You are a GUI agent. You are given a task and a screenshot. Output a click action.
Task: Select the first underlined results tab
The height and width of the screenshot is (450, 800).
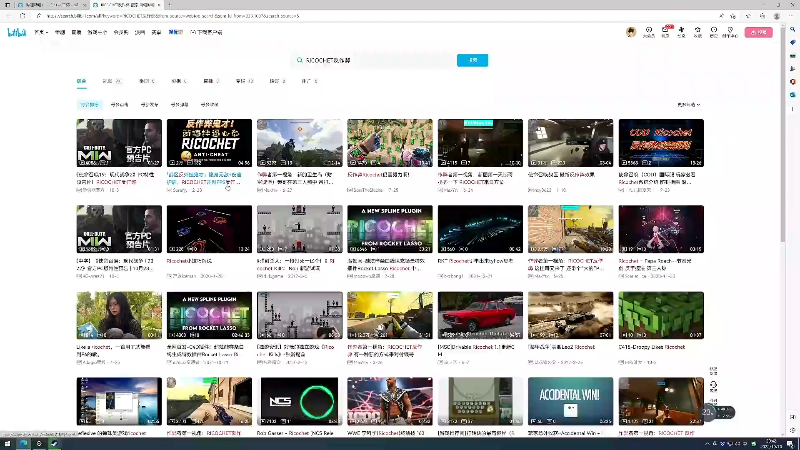click(x=82, y=81)
